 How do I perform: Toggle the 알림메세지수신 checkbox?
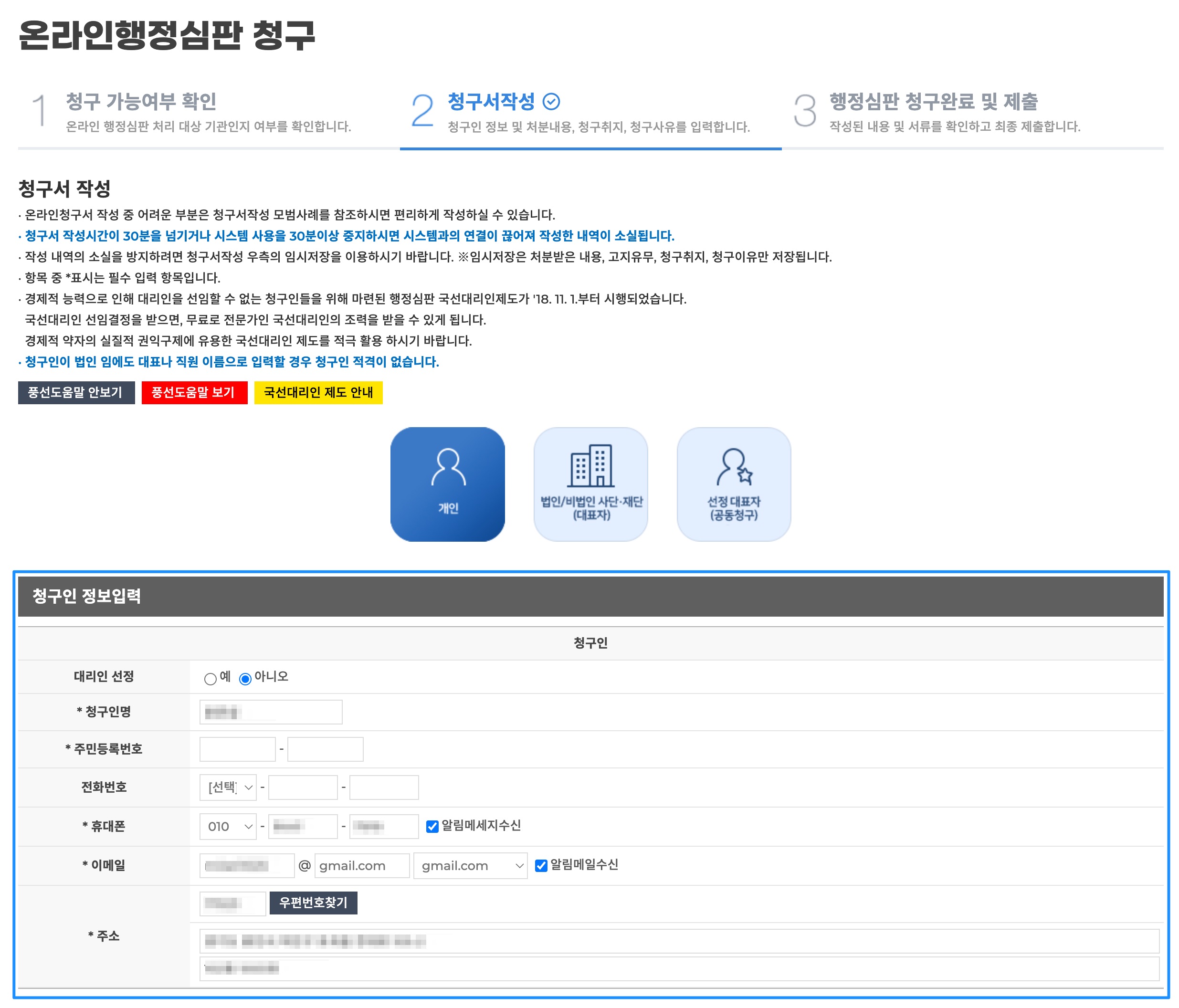[x=432, y=827]
